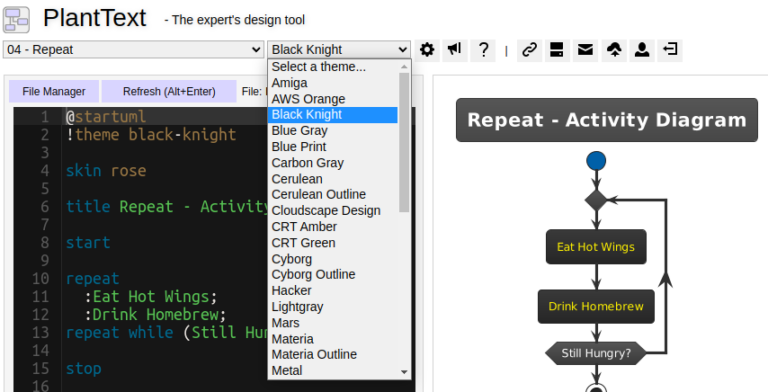Select the Materia Outline theme
768x392 pixels.
(333, 354)
